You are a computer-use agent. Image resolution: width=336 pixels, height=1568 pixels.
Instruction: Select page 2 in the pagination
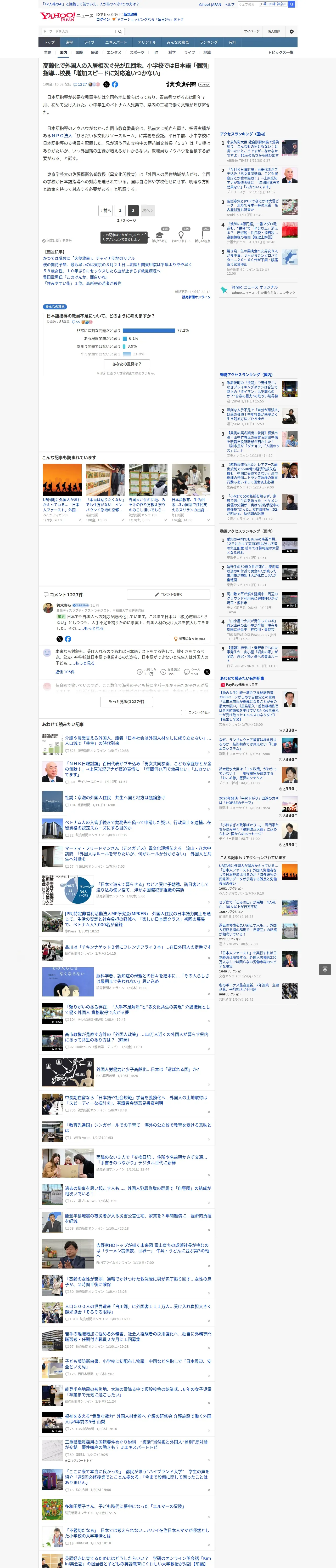(132, 210)
